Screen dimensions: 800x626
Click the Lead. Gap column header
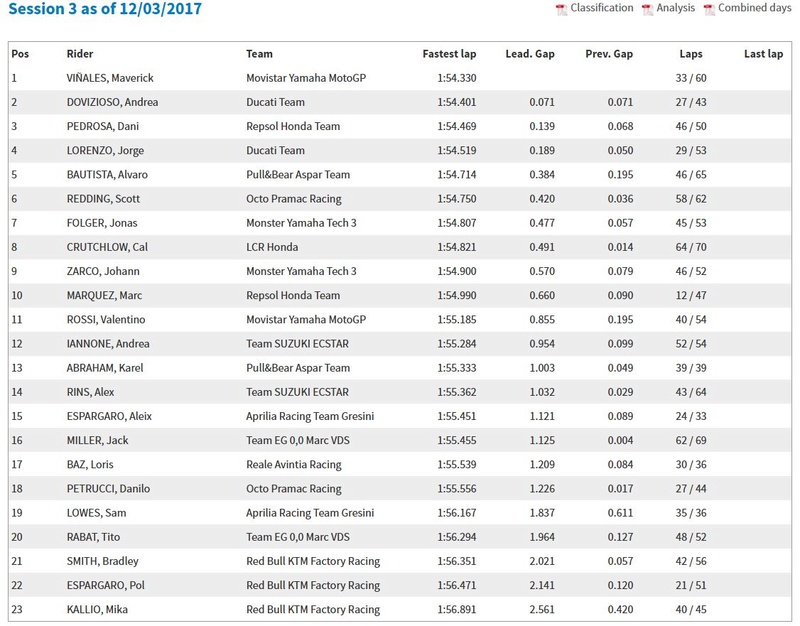(530, 54)
